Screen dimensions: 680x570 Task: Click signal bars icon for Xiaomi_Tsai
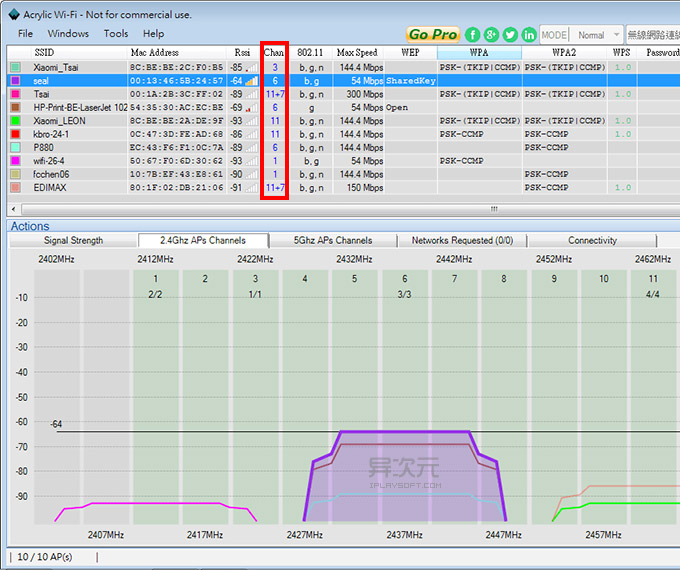click(252, 67)
